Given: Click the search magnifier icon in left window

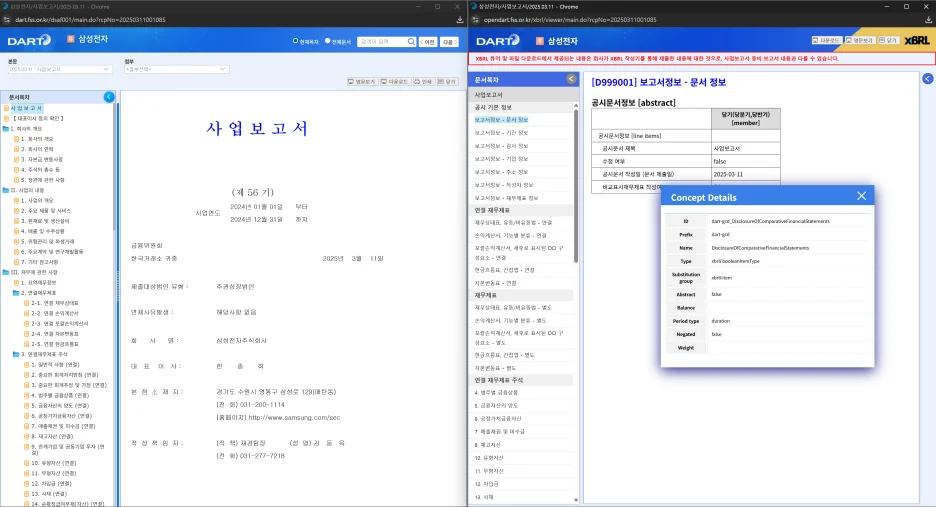Looking at the screenshot, I should 413,42.
